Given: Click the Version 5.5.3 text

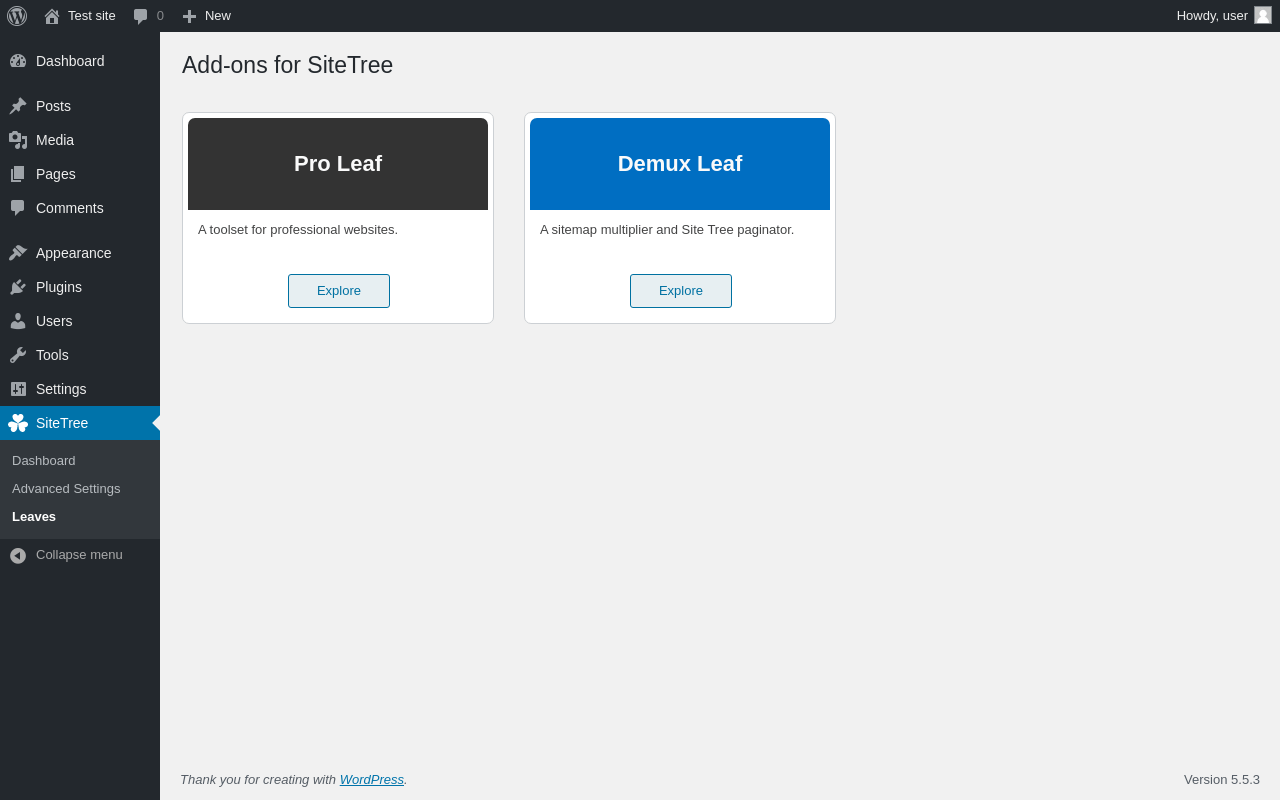Looking at the screenshot, I should [x=1222, y=780].
